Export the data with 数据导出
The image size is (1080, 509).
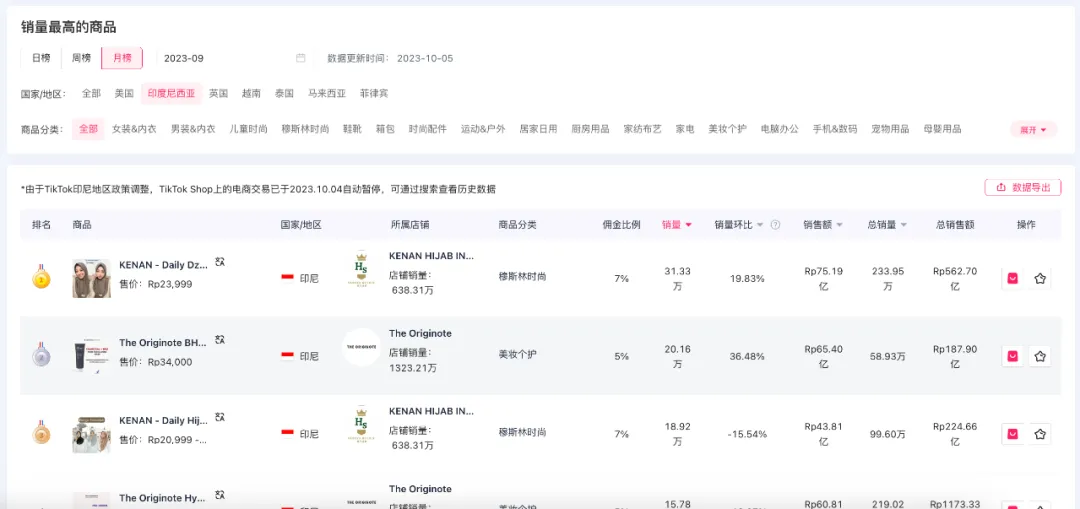click(x=1023, y=187)
